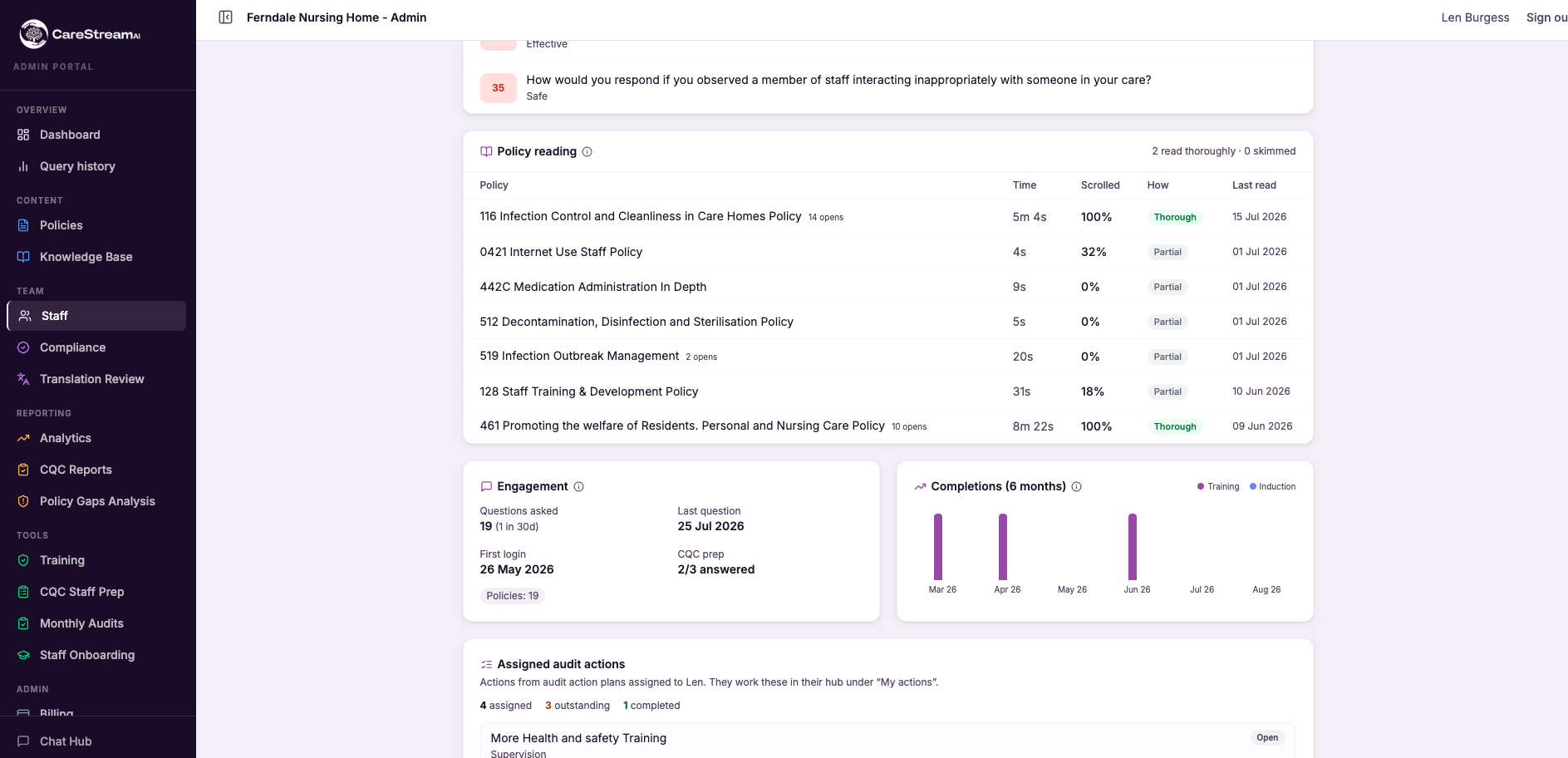The image size is (1568, 758).
Task: Click the Thorough badge for 15 Jul 2026
Action: 1175,217
